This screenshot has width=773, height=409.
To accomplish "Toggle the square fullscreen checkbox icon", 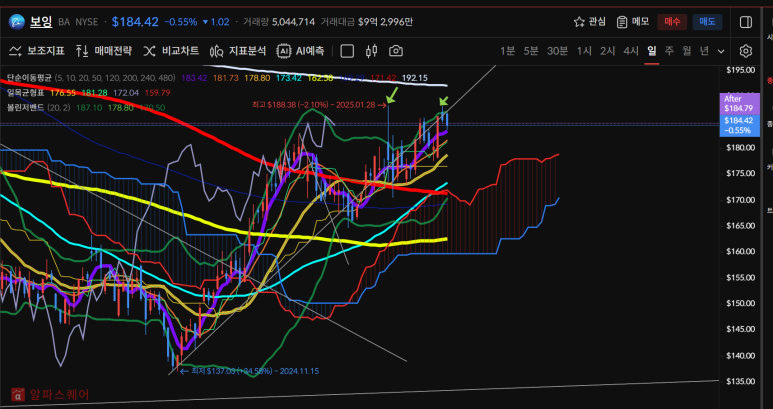I will click(x=347, y=51).
